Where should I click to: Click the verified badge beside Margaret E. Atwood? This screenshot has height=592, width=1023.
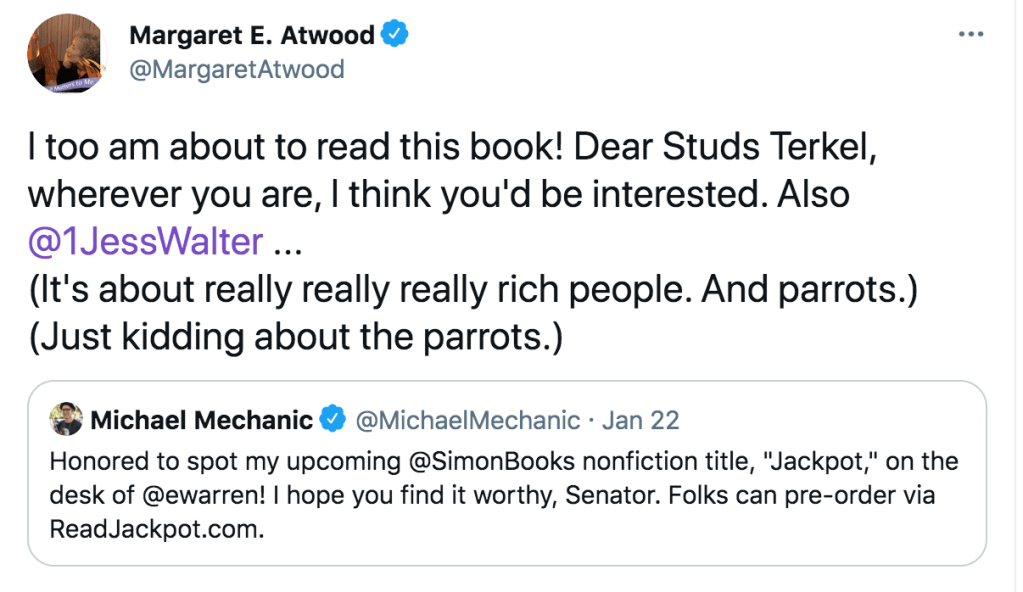[397, 36]
